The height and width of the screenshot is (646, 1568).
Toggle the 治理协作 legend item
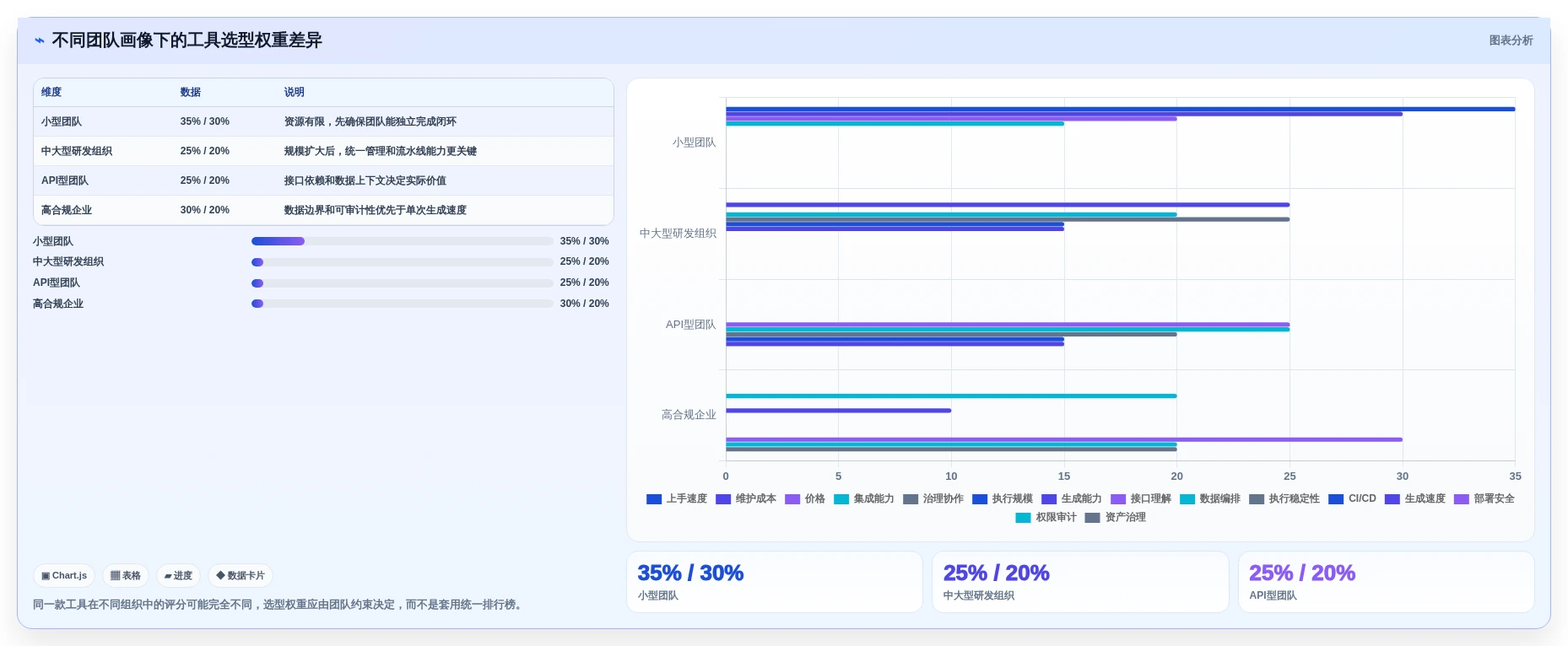(x=933, y=498)
